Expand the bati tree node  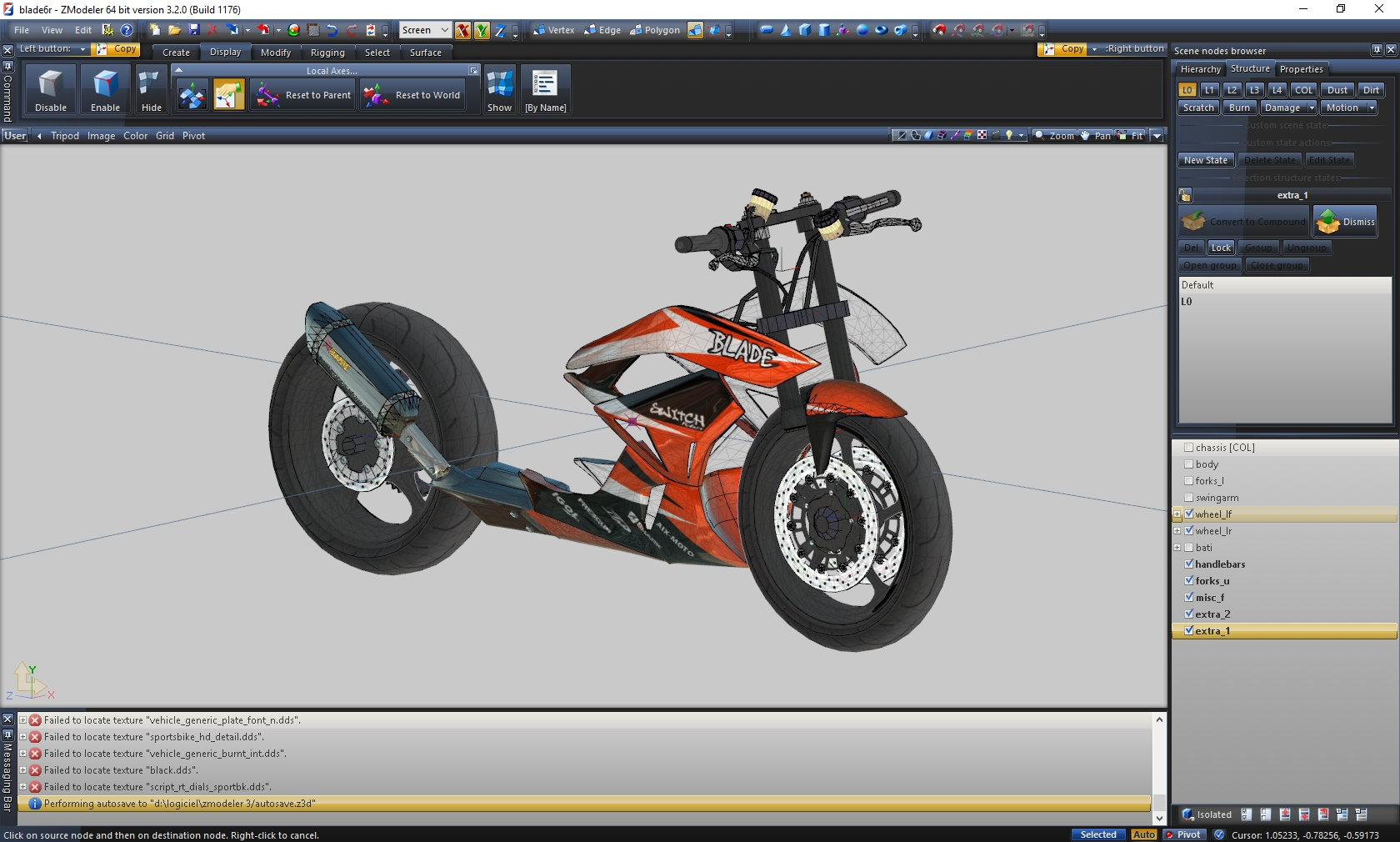[x=1177, y=548]
